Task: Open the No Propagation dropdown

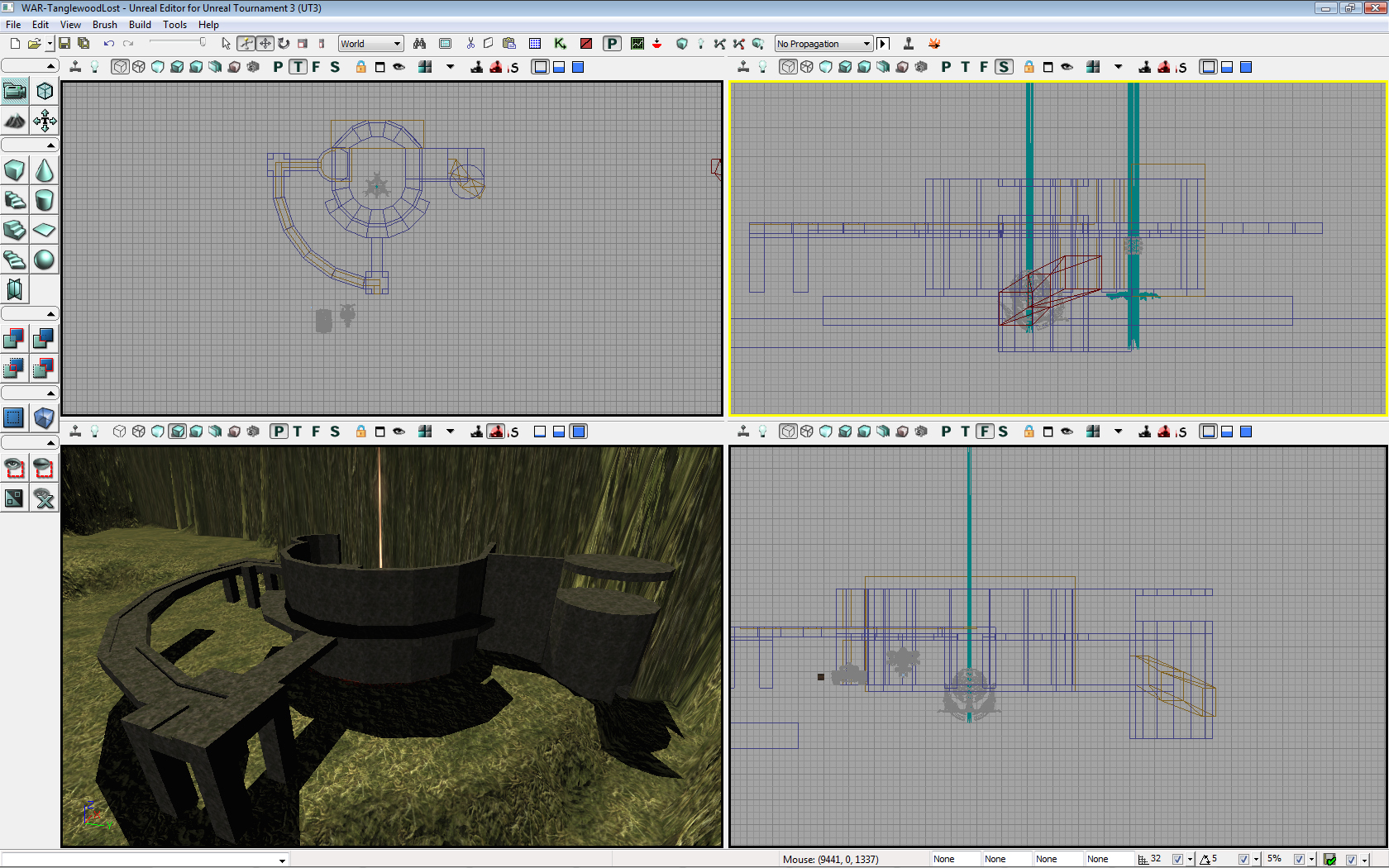Action: (x=823, y=44)
